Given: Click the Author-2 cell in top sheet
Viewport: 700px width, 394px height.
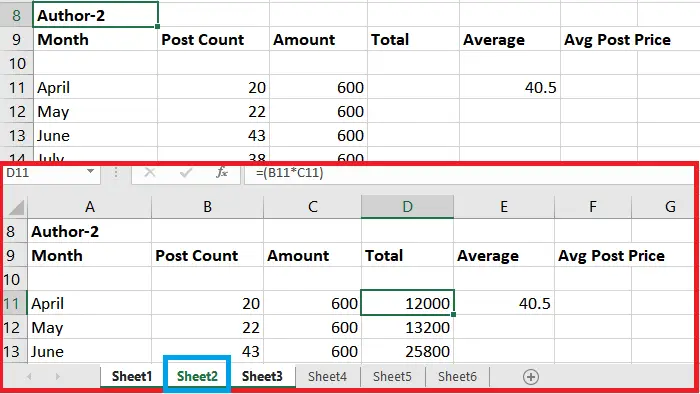Looking at the screenshot, I should coord(95,15).
